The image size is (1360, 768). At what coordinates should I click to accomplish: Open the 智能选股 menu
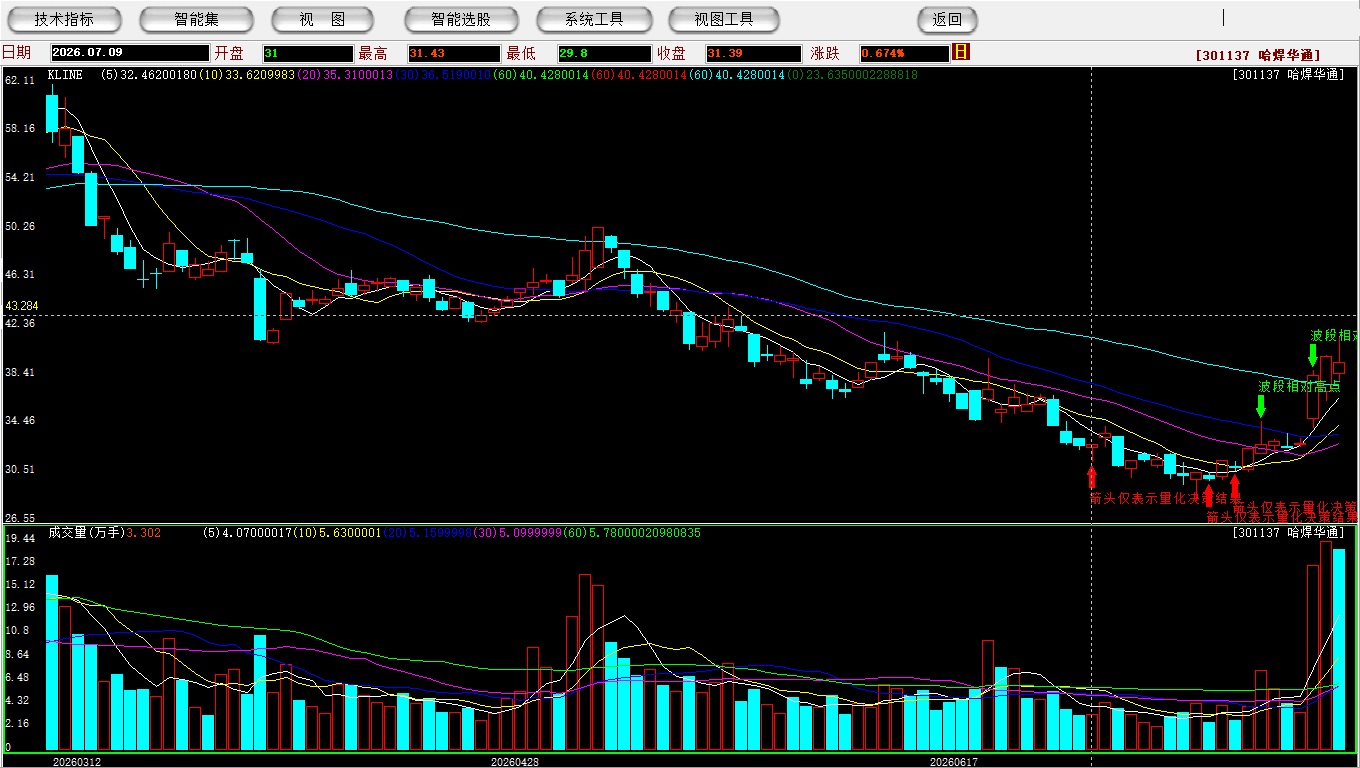461,19
